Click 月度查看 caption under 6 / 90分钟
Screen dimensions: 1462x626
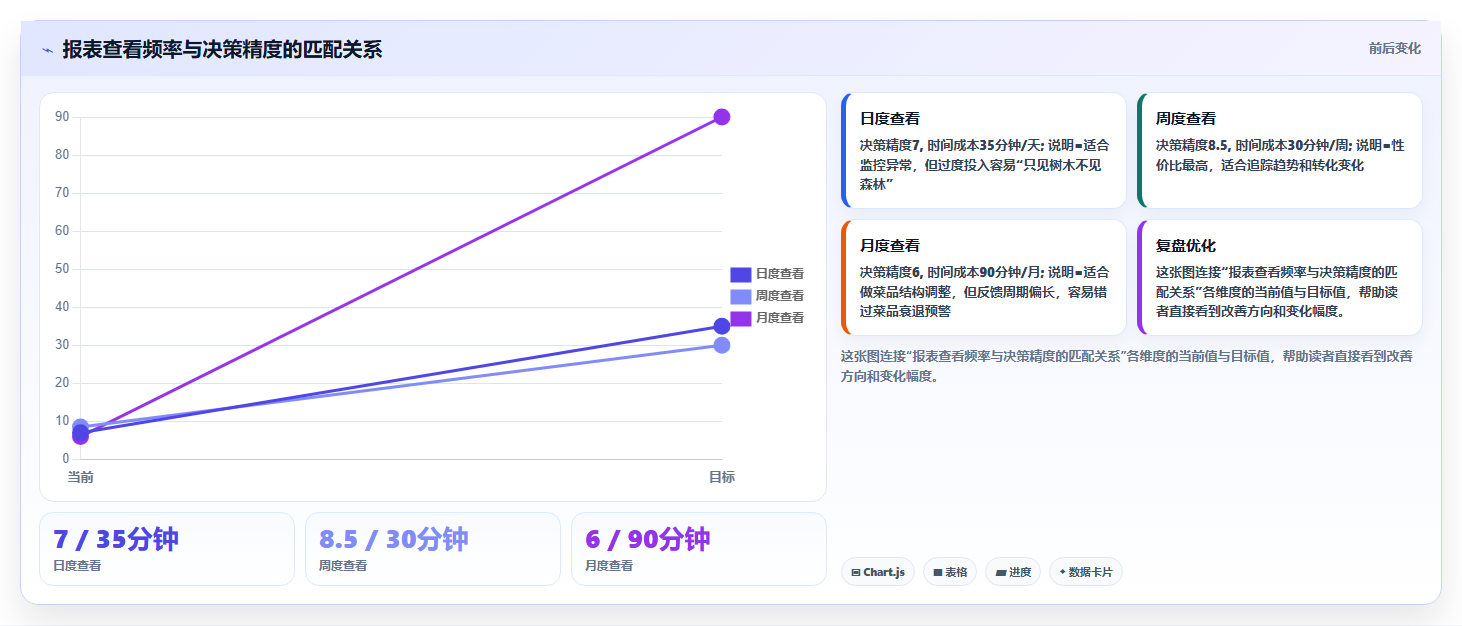tap(609, 566)
